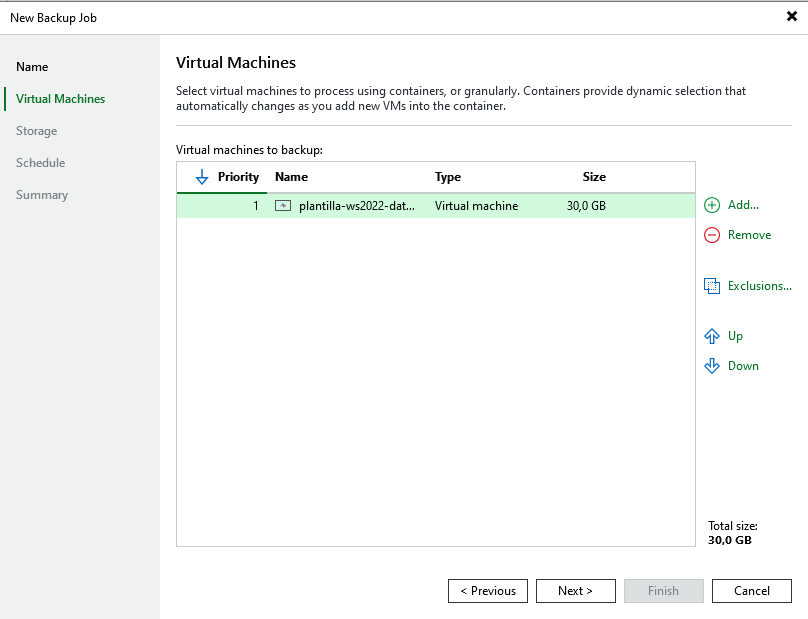Click the VM icon beside plantilla-ws2022

point(283,206)
